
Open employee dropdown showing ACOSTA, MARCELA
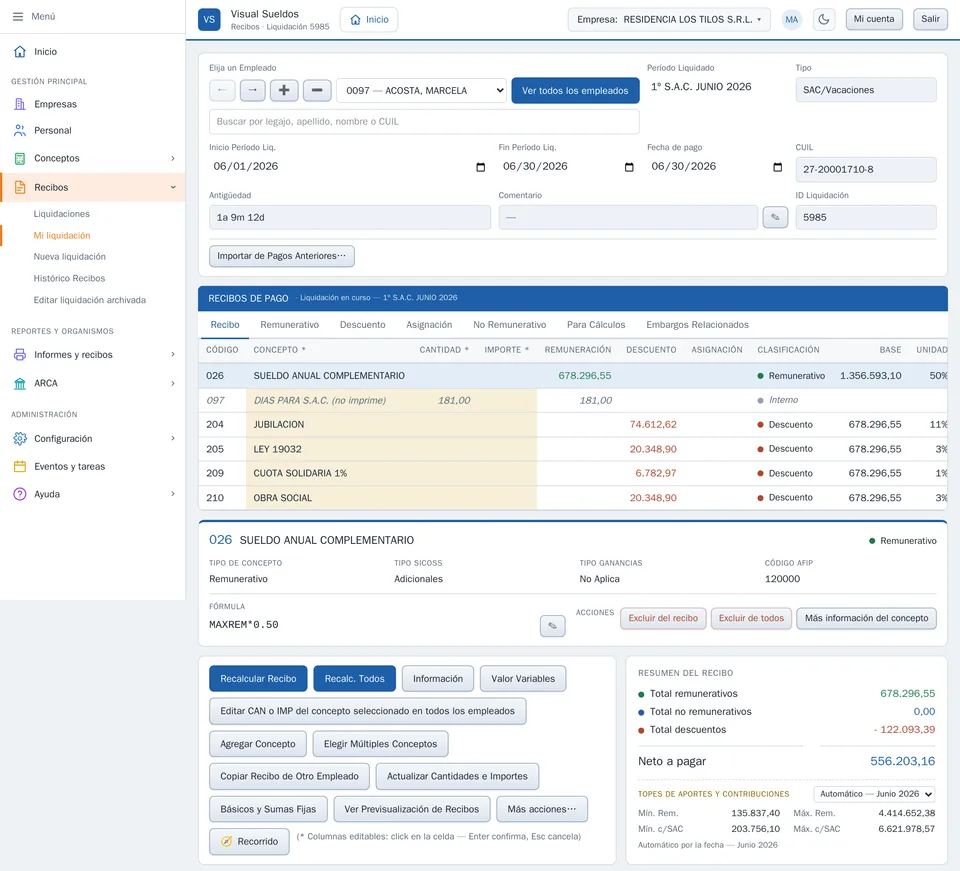pos(422,91)
